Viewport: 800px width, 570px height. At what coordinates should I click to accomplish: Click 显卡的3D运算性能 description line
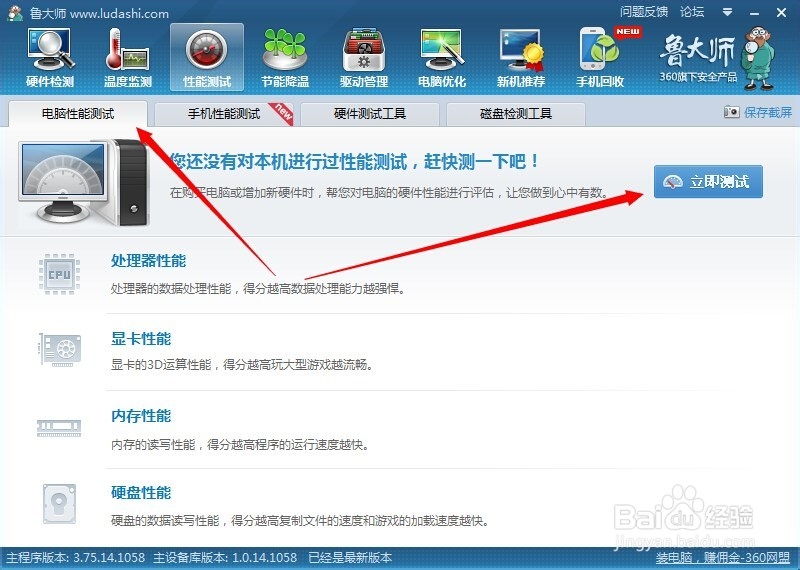coord(242,365)
